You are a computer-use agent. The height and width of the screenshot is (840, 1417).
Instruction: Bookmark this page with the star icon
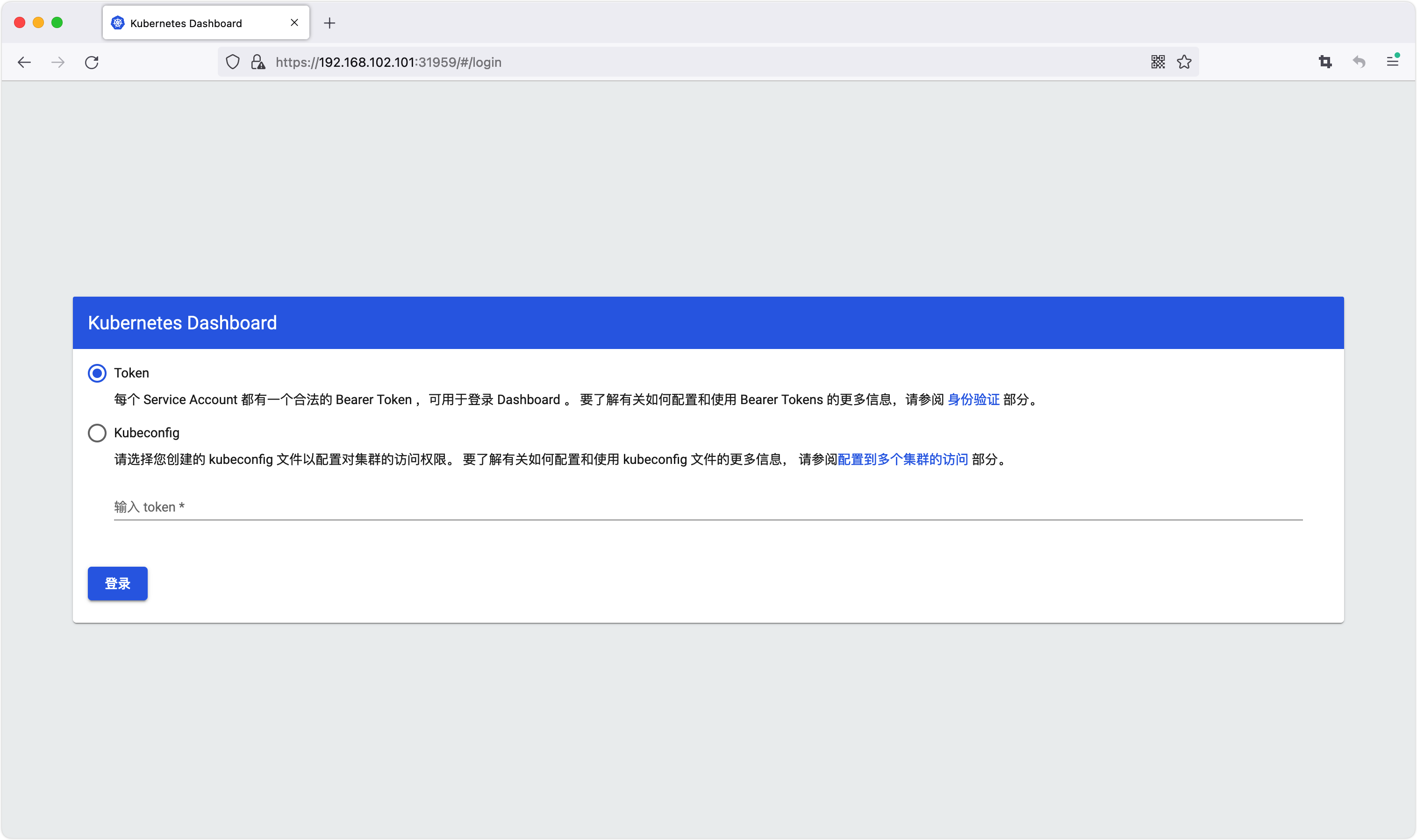point(1184,62)
